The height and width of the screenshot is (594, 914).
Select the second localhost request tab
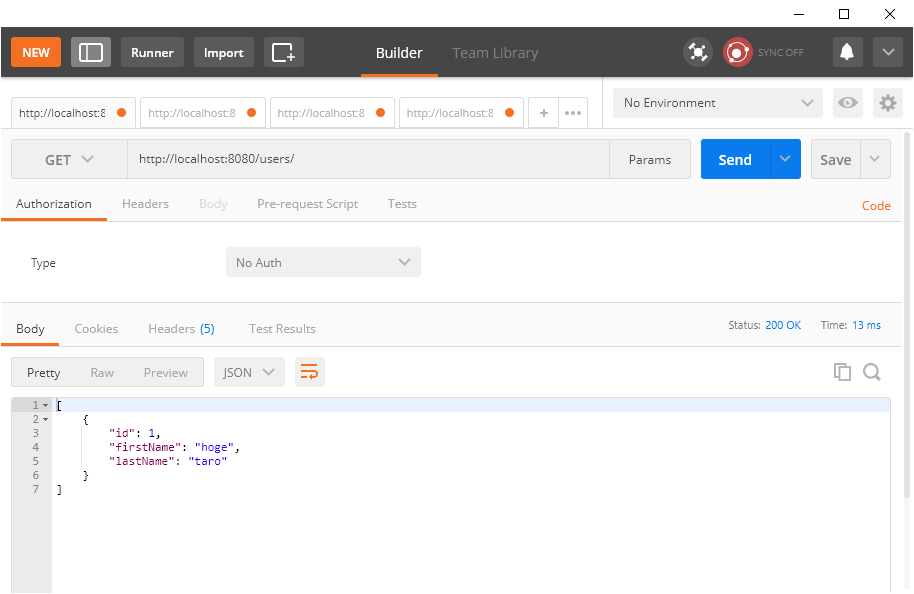203,113
